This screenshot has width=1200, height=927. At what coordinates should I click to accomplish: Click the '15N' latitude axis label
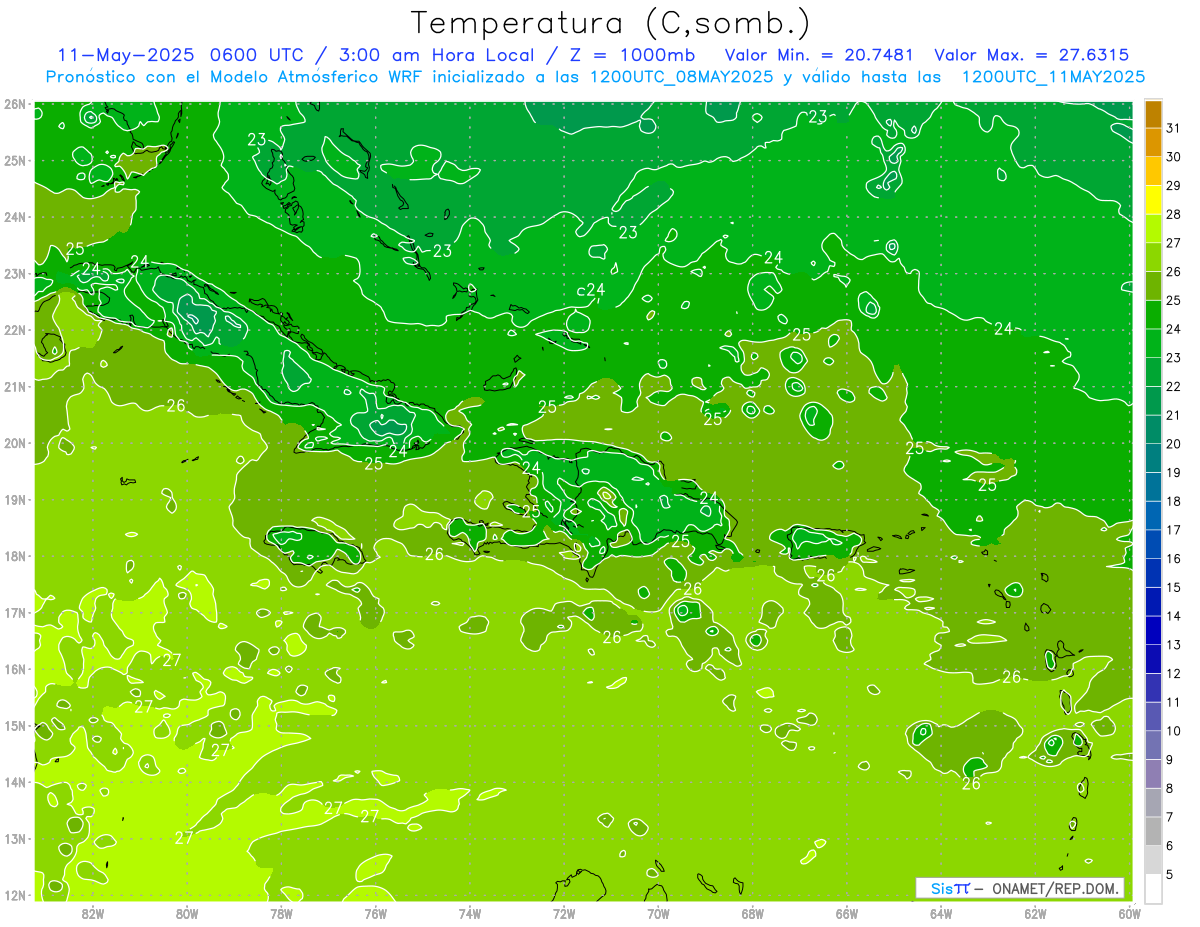[15, 725]
